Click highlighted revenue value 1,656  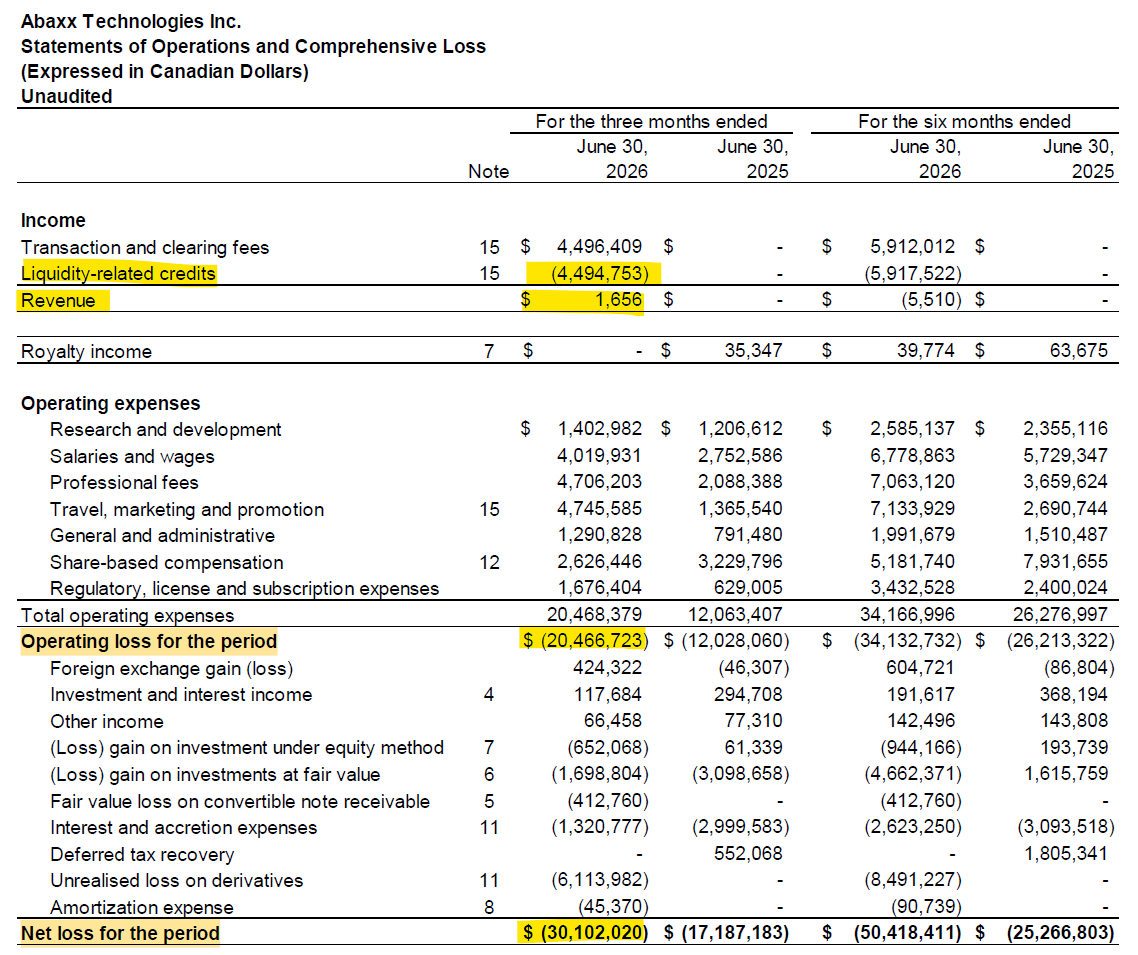pos(618,300)
